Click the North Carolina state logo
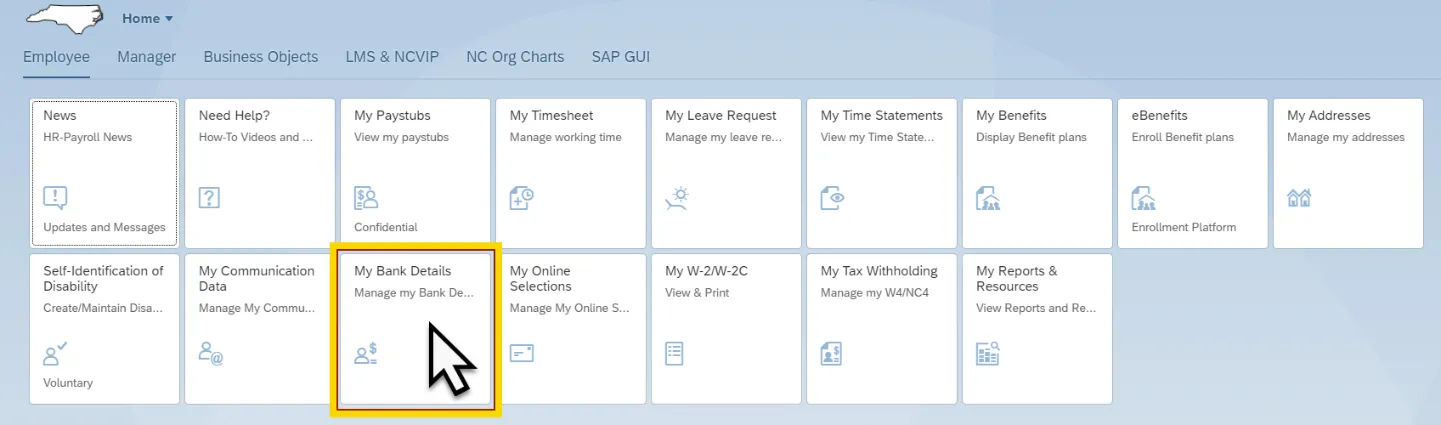 (63, 19)
